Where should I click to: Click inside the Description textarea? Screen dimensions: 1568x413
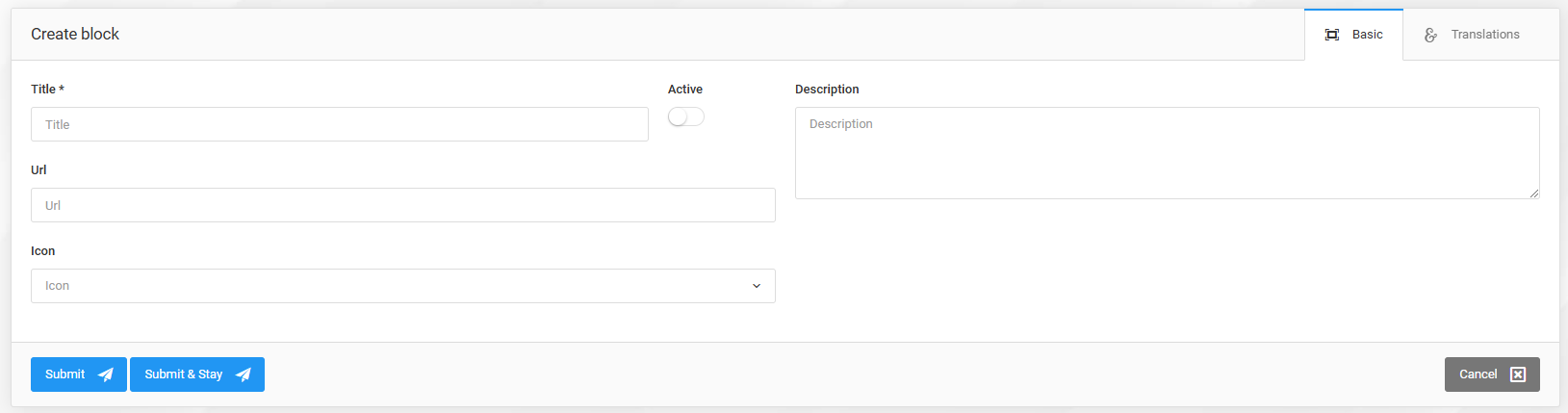(1168, 153)
